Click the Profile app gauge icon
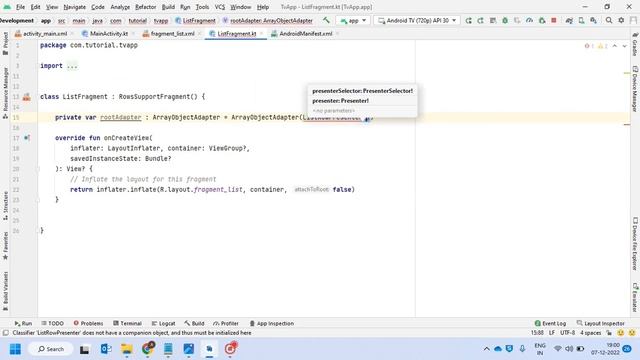The image size is (640, 360). click(529, 20)
